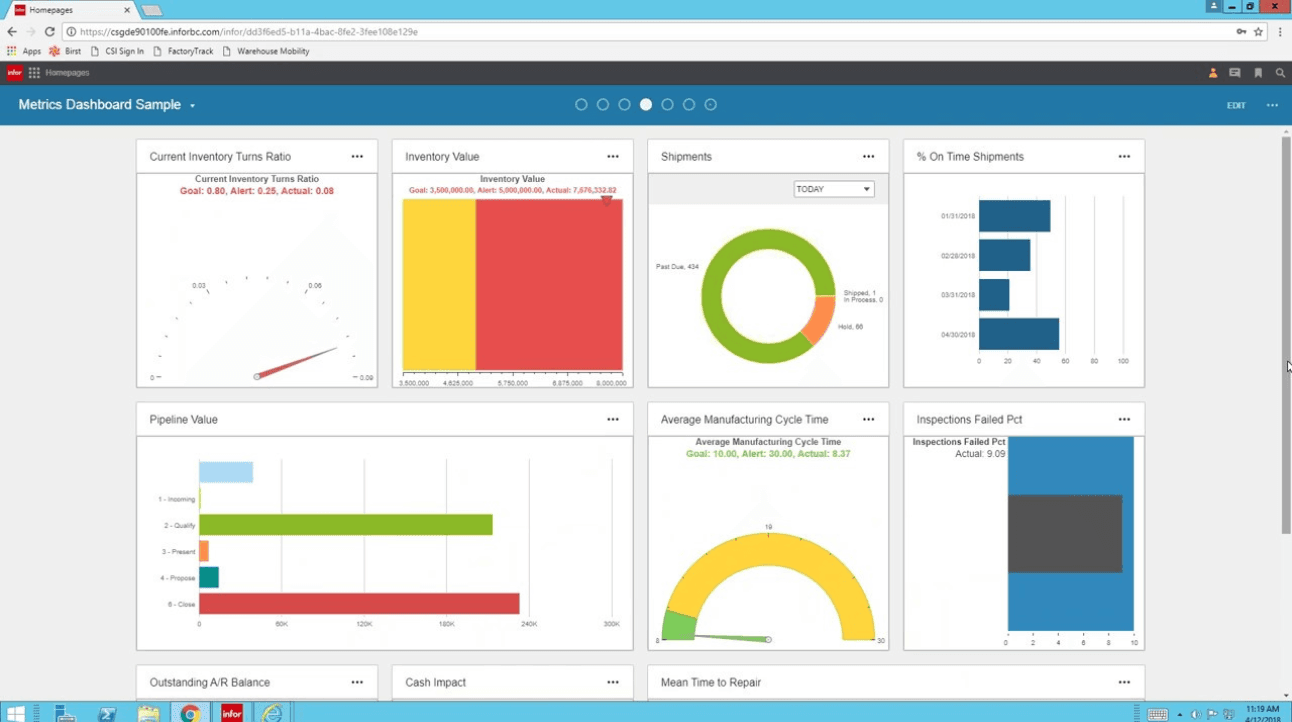Select the last page indicator dot
The height and width of the screenshot is (722, 1292).
[710, 104]
